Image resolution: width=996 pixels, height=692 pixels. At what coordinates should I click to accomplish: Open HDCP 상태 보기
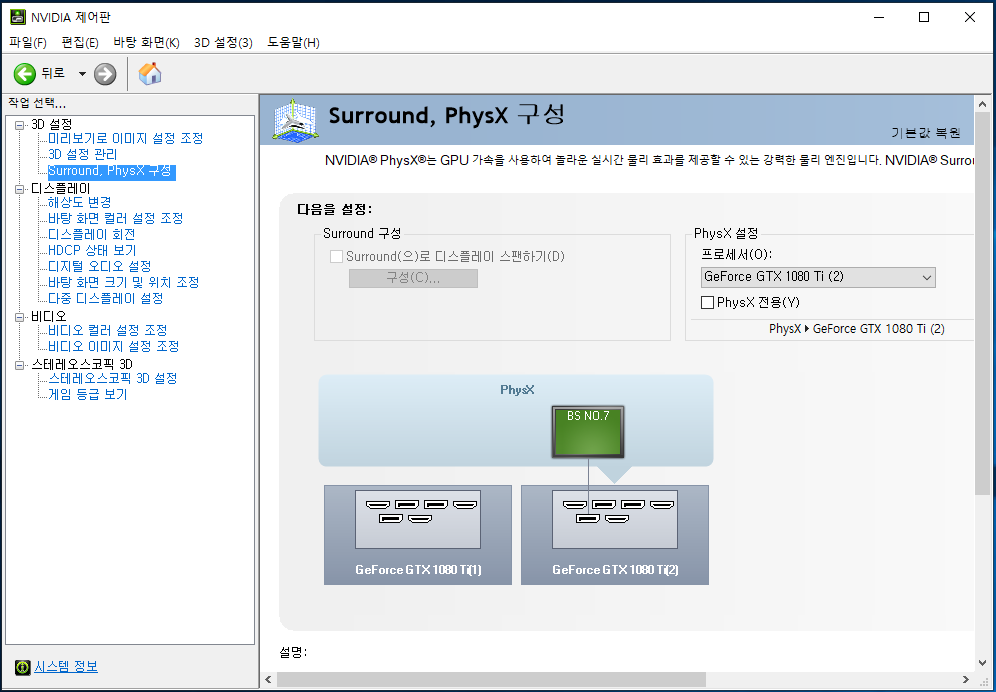point(92,250)
